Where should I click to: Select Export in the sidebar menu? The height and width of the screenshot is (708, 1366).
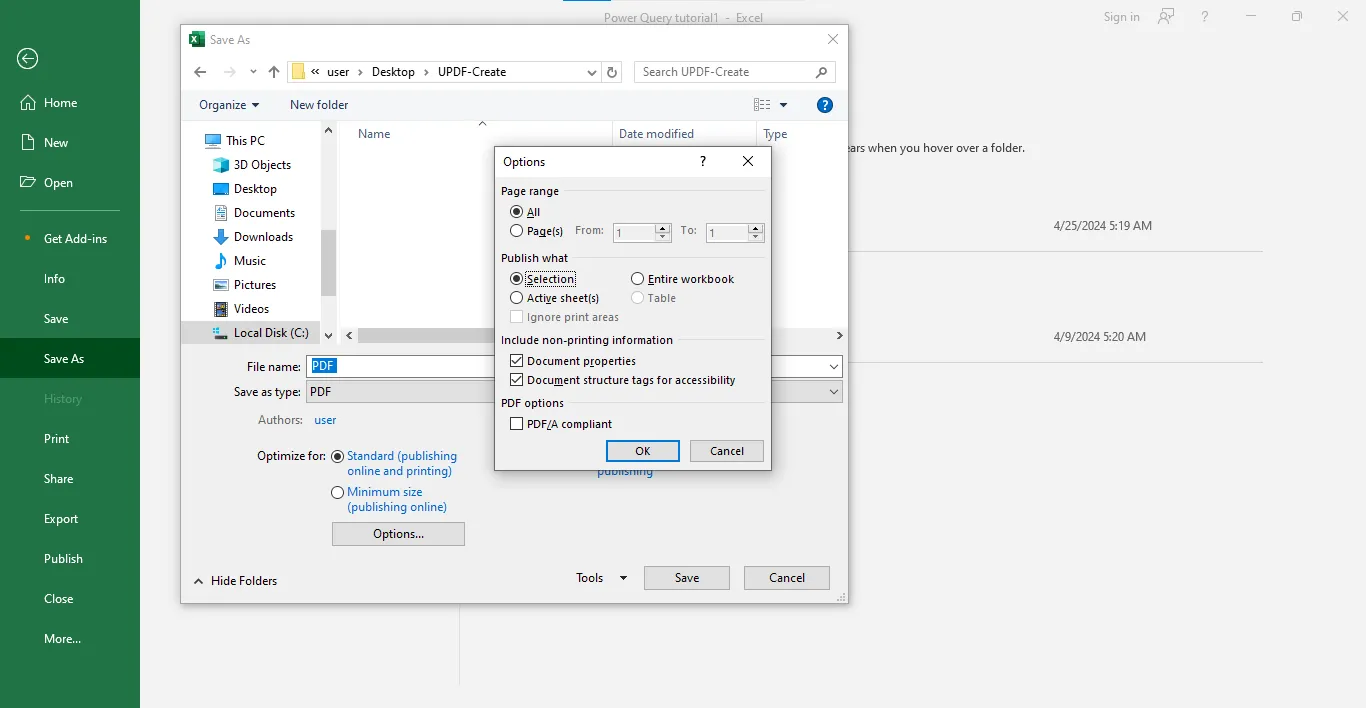[x=60, y=518]
